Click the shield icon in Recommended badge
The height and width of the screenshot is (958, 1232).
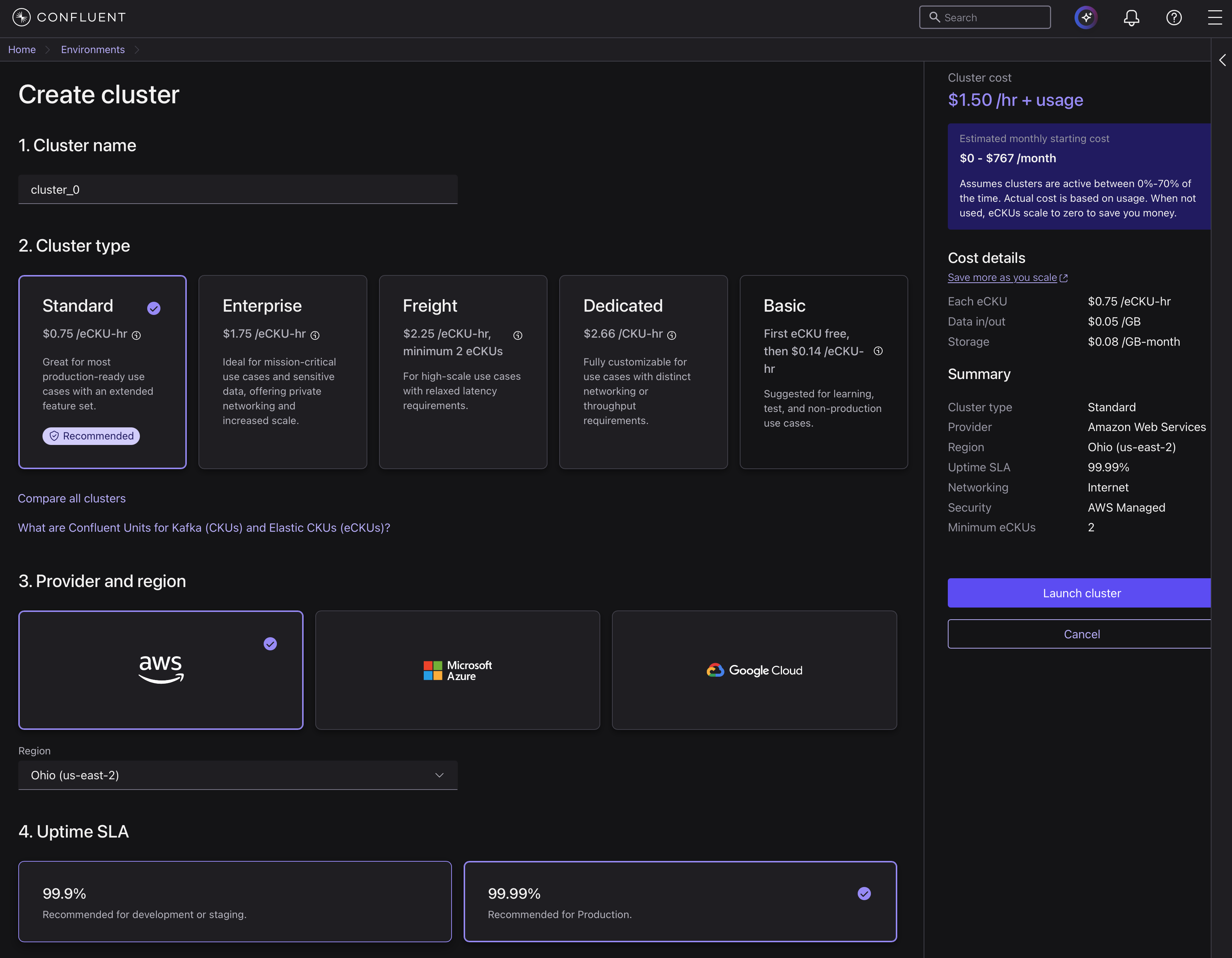coord(54,436)
